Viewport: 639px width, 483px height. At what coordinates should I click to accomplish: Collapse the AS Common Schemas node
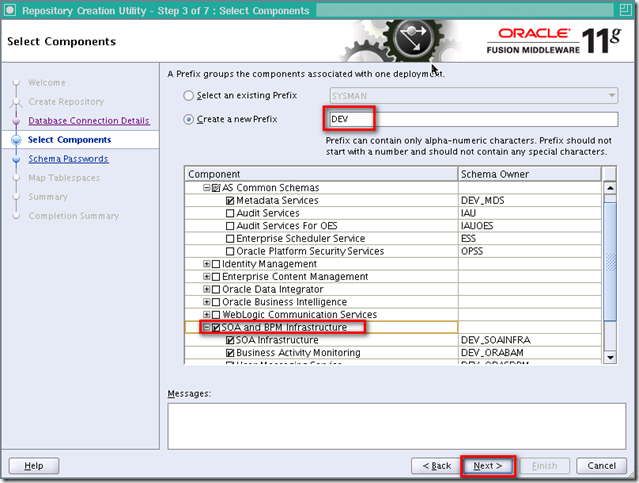coord(207,187)
